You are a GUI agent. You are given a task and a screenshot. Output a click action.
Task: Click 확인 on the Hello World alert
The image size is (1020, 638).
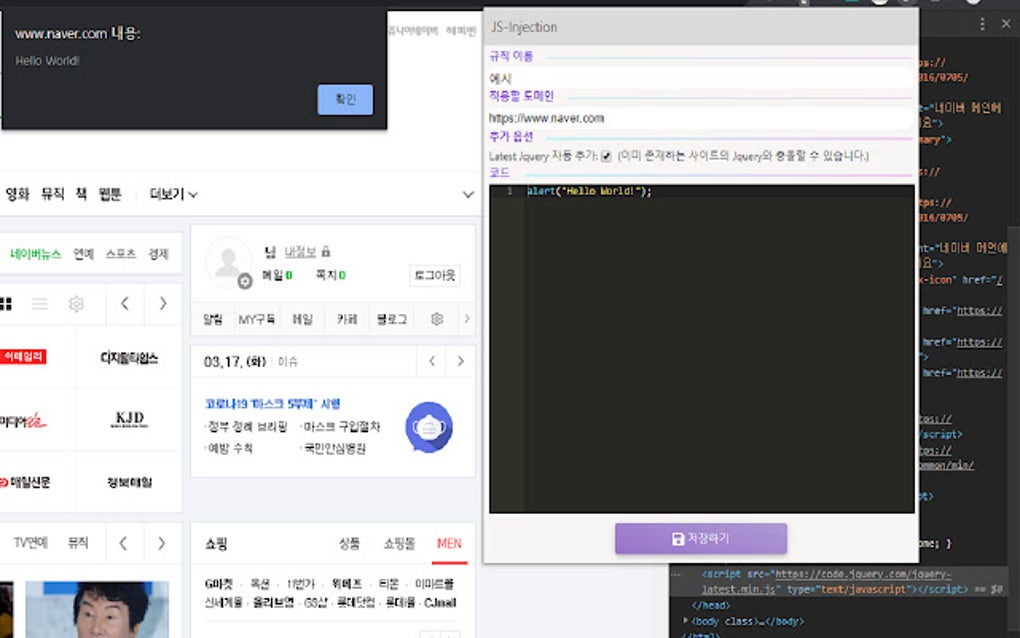pyautogui.click(x=344, y=99)
